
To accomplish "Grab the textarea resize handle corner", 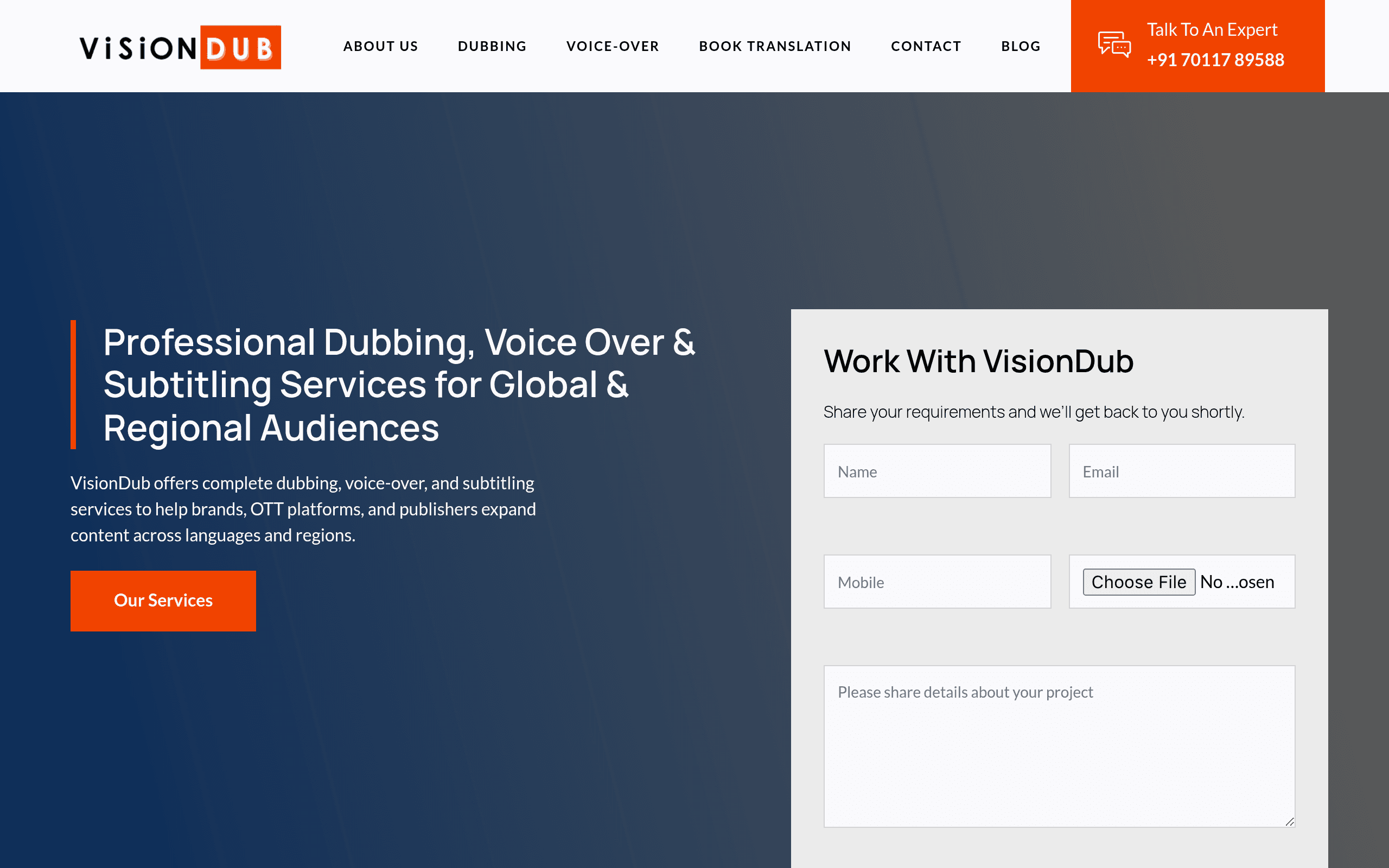I will point(1290,822).
